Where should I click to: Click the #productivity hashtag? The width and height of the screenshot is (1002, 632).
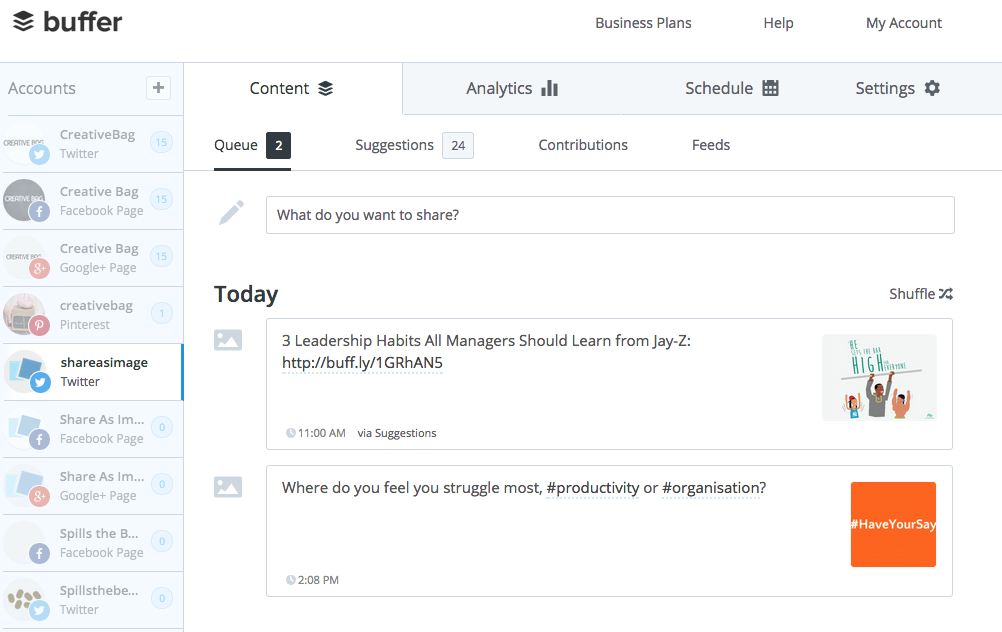click(x=592, y=488)
